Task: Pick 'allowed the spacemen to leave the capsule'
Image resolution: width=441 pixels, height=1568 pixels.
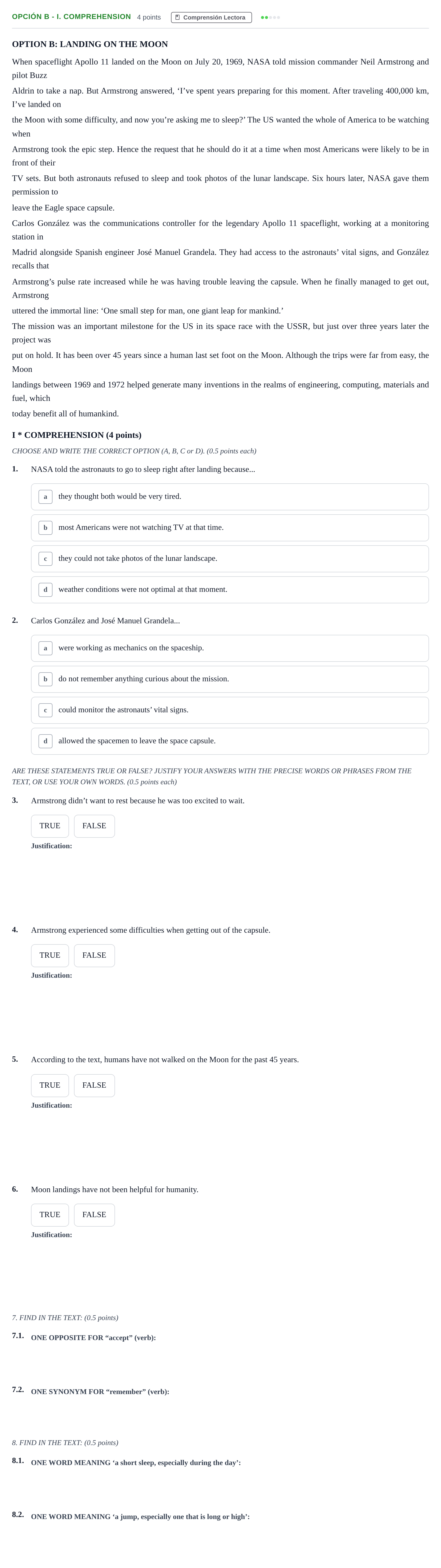Action: pyautogui.click(x=230, y=742)
